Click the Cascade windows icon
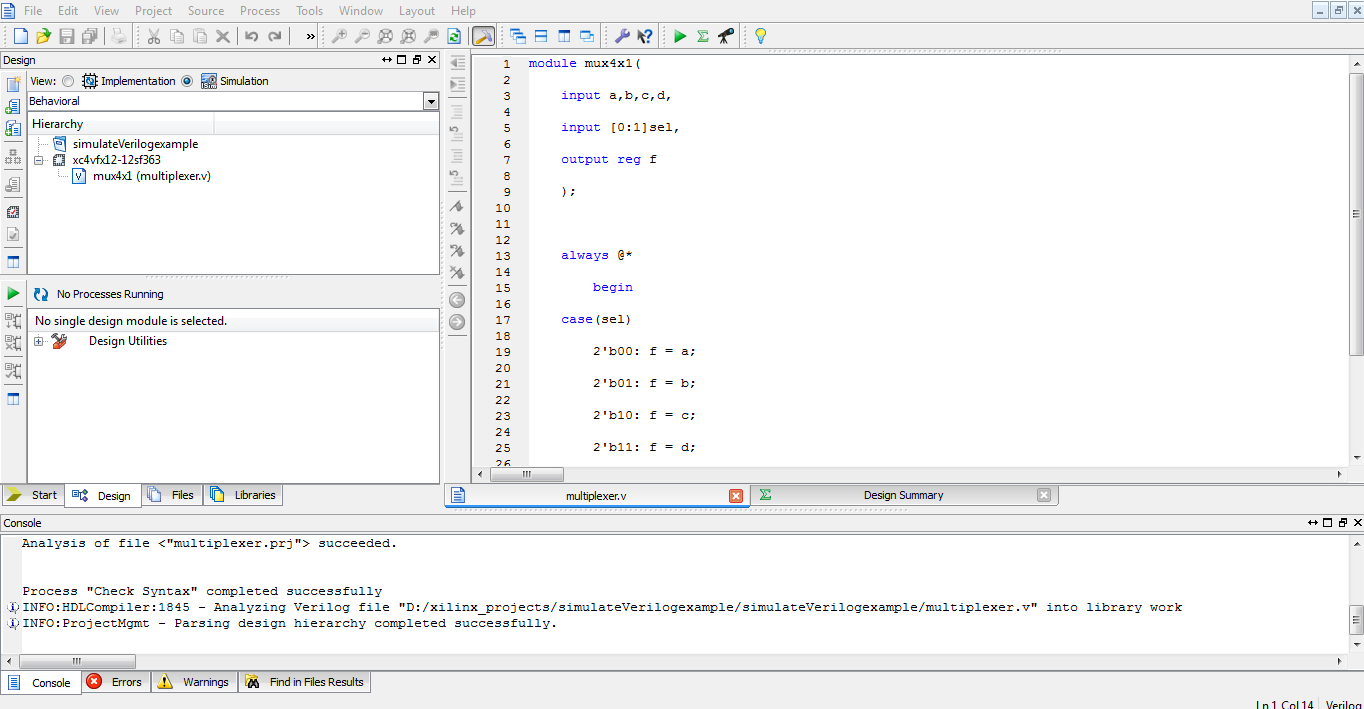The image size is (1364, 709). click(x=518, y=36)
